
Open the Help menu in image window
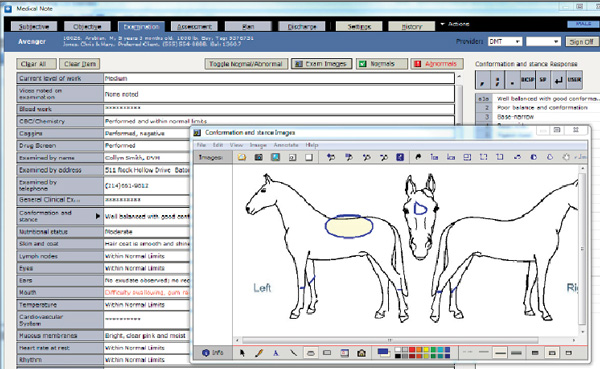click(x=312, y=145)
